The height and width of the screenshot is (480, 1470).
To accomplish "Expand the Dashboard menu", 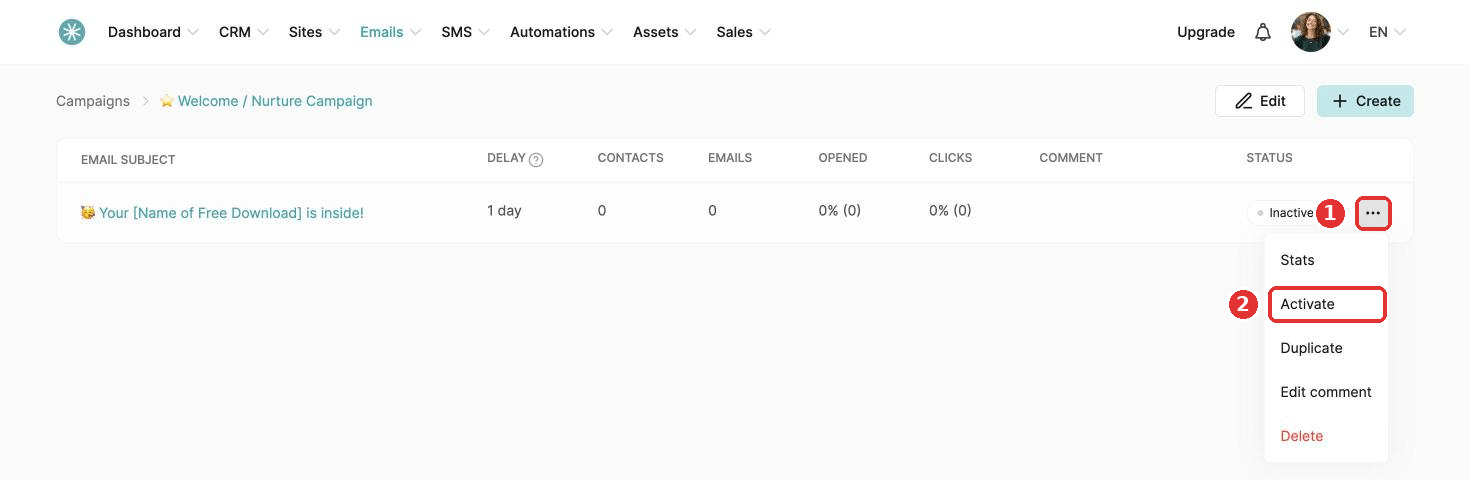I will [153, 32].
